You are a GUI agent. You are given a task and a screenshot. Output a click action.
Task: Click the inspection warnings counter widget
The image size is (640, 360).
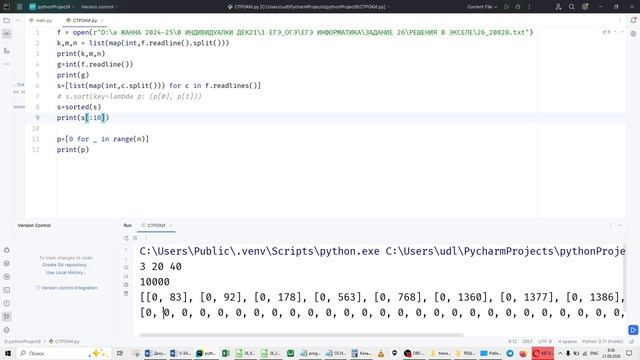point(606,32)
